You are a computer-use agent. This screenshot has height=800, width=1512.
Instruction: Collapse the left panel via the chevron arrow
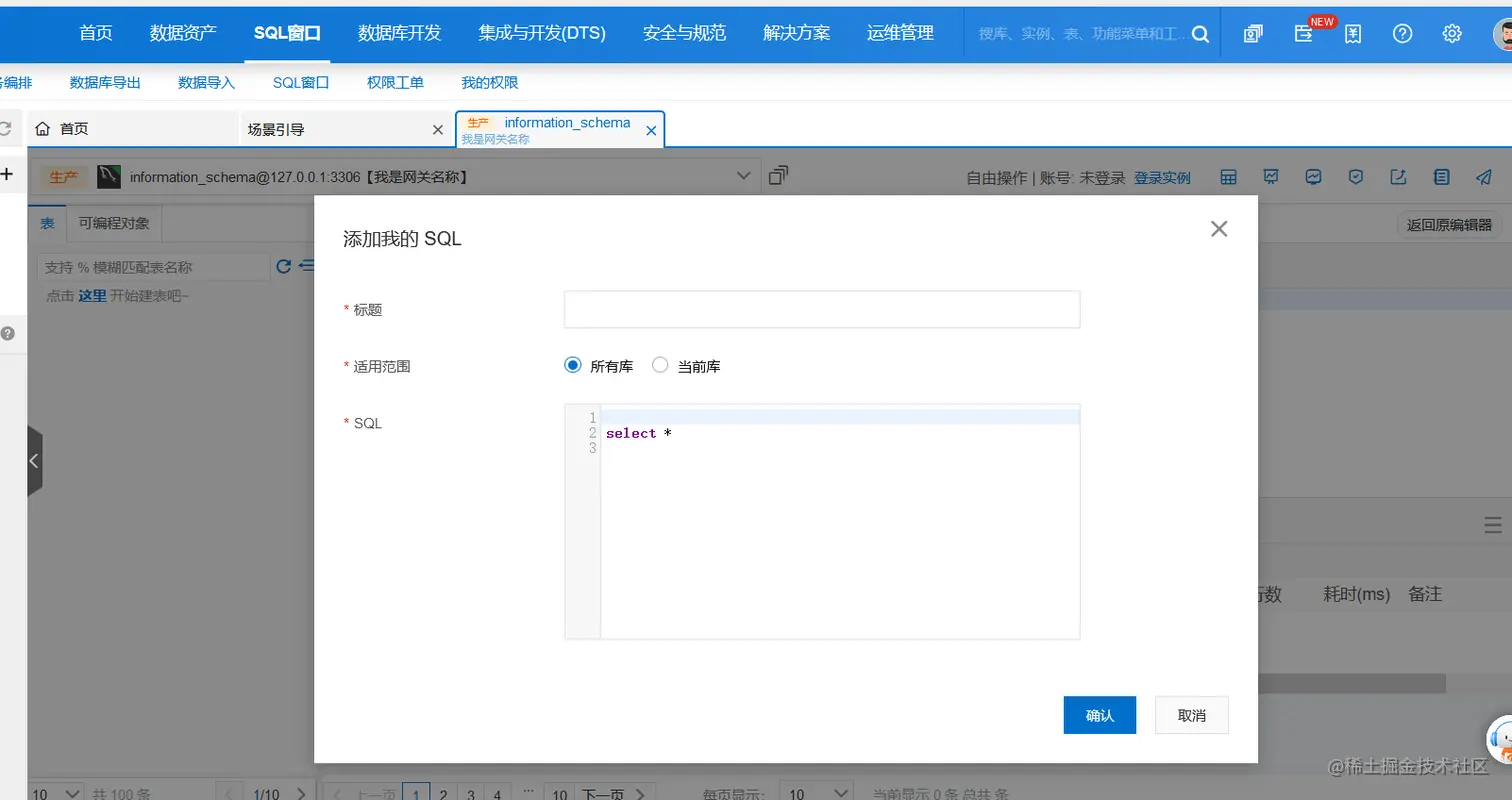point(36,461)
